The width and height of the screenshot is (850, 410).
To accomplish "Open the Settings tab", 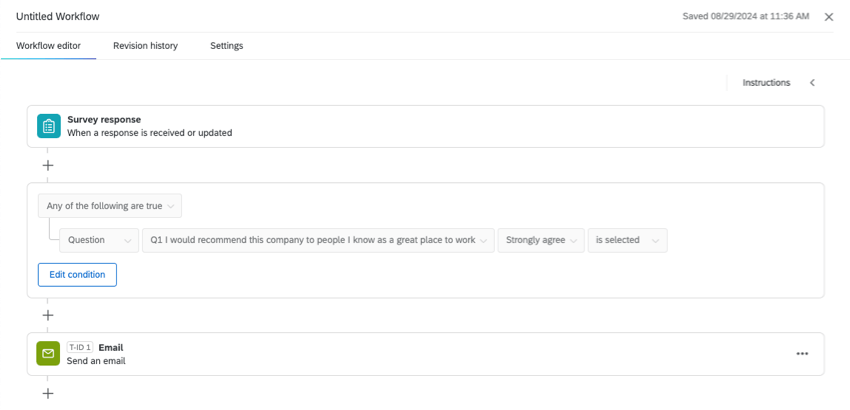I will click(x=226, y=46).
